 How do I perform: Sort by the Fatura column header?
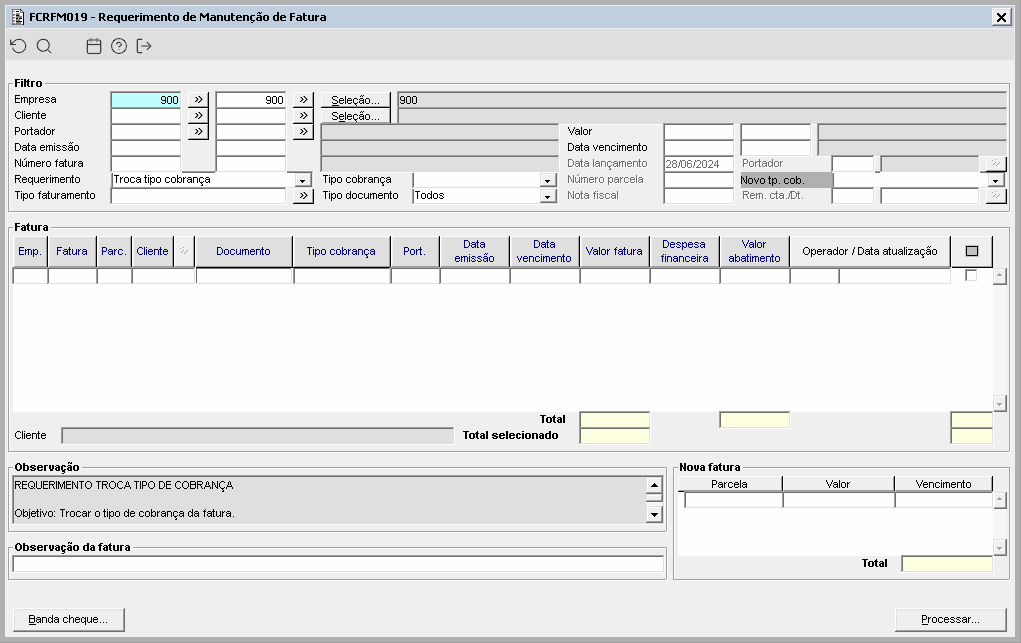coord(72,251)
